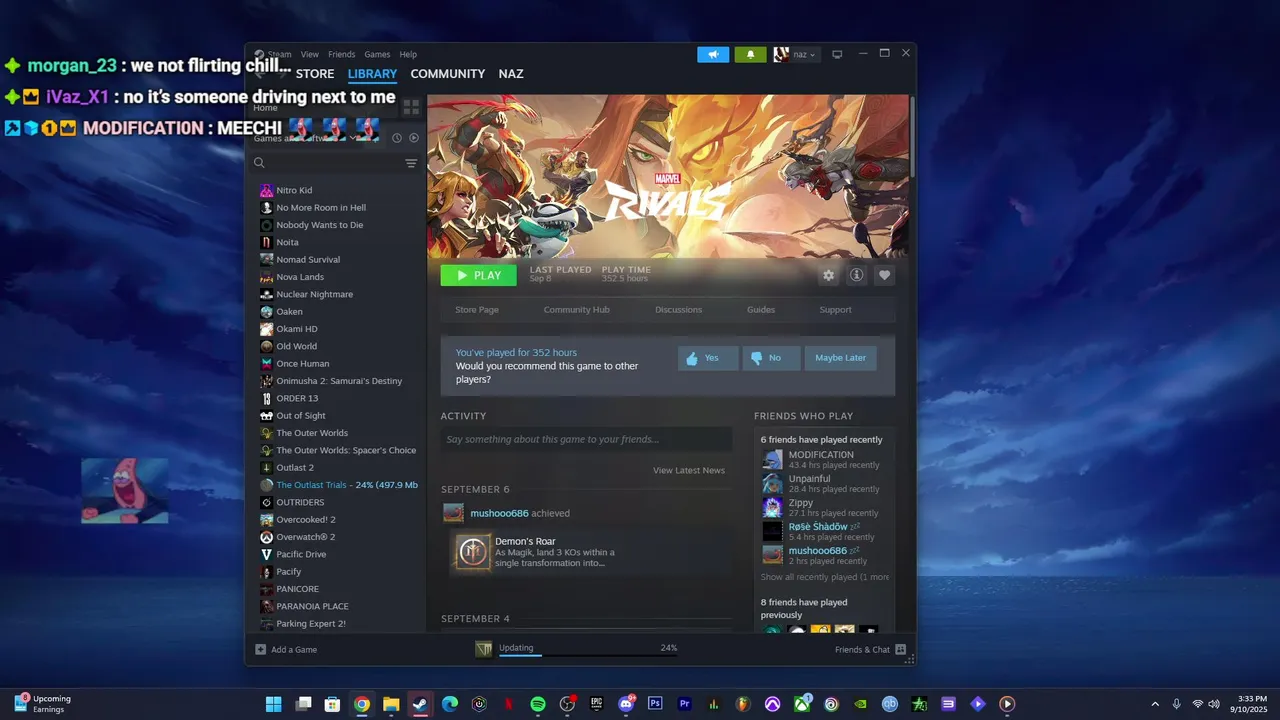Open the Guides link
The width and height of the screenshot is (1280, 720).
(761, 310)
